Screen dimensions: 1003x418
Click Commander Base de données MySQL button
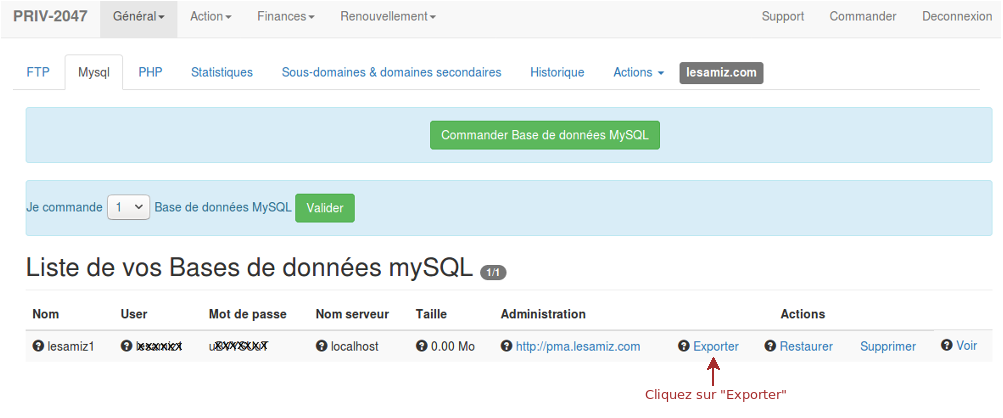pyautogui.click(x=545, y=135)
